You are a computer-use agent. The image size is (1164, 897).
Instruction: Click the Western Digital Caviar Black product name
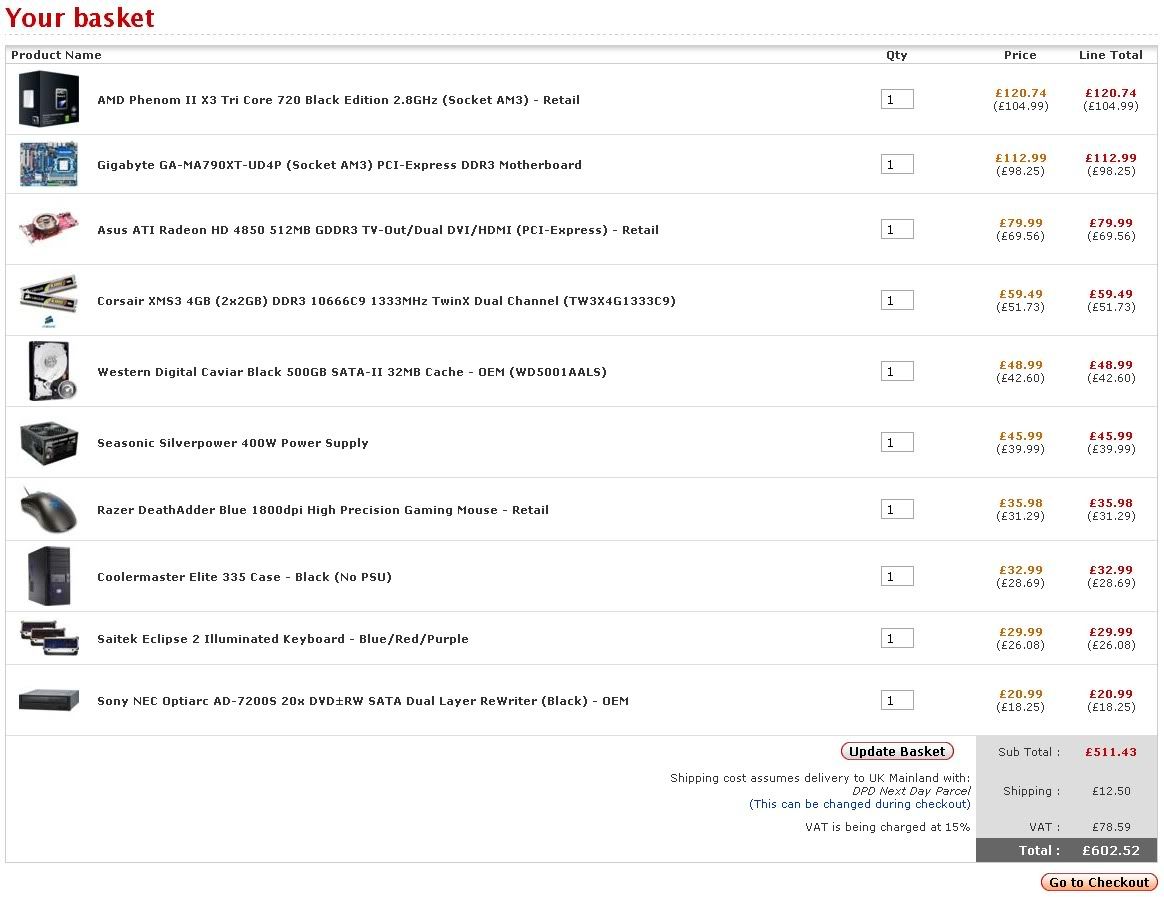(352, 372)
